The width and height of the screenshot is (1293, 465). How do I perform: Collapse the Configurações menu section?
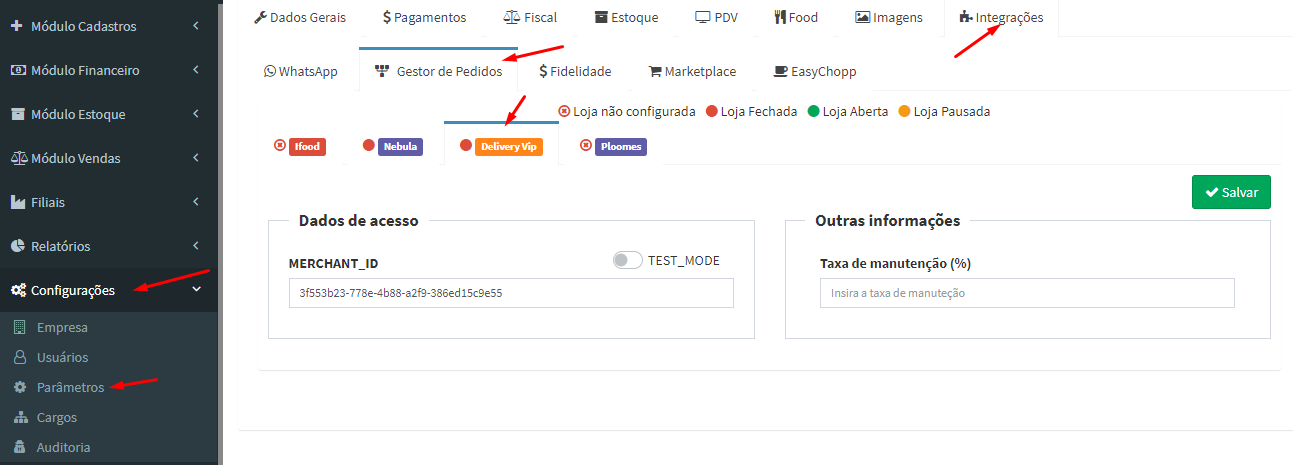coord(196,290)
